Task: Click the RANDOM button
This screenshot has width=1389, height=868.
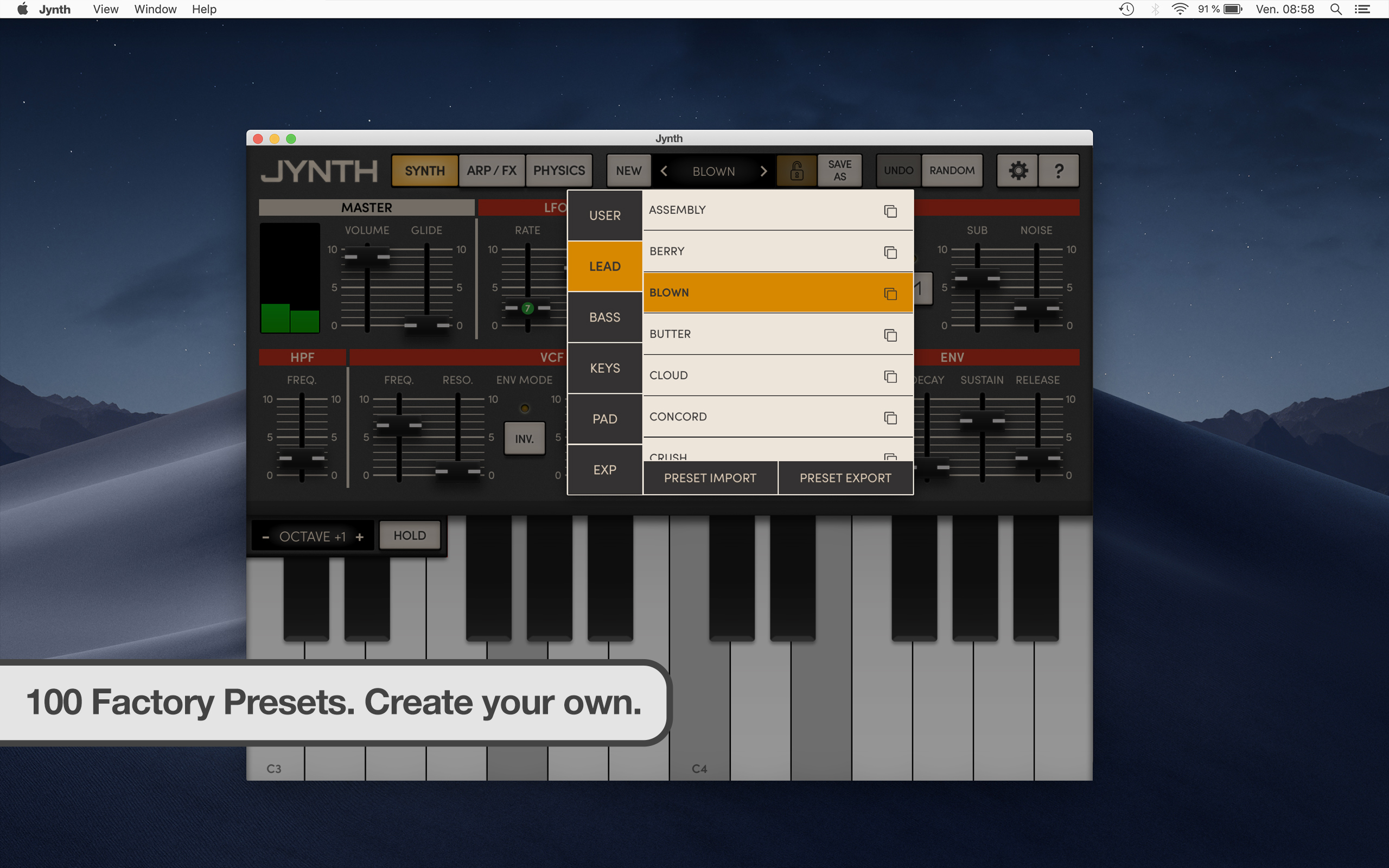Action: pos(952,170)
